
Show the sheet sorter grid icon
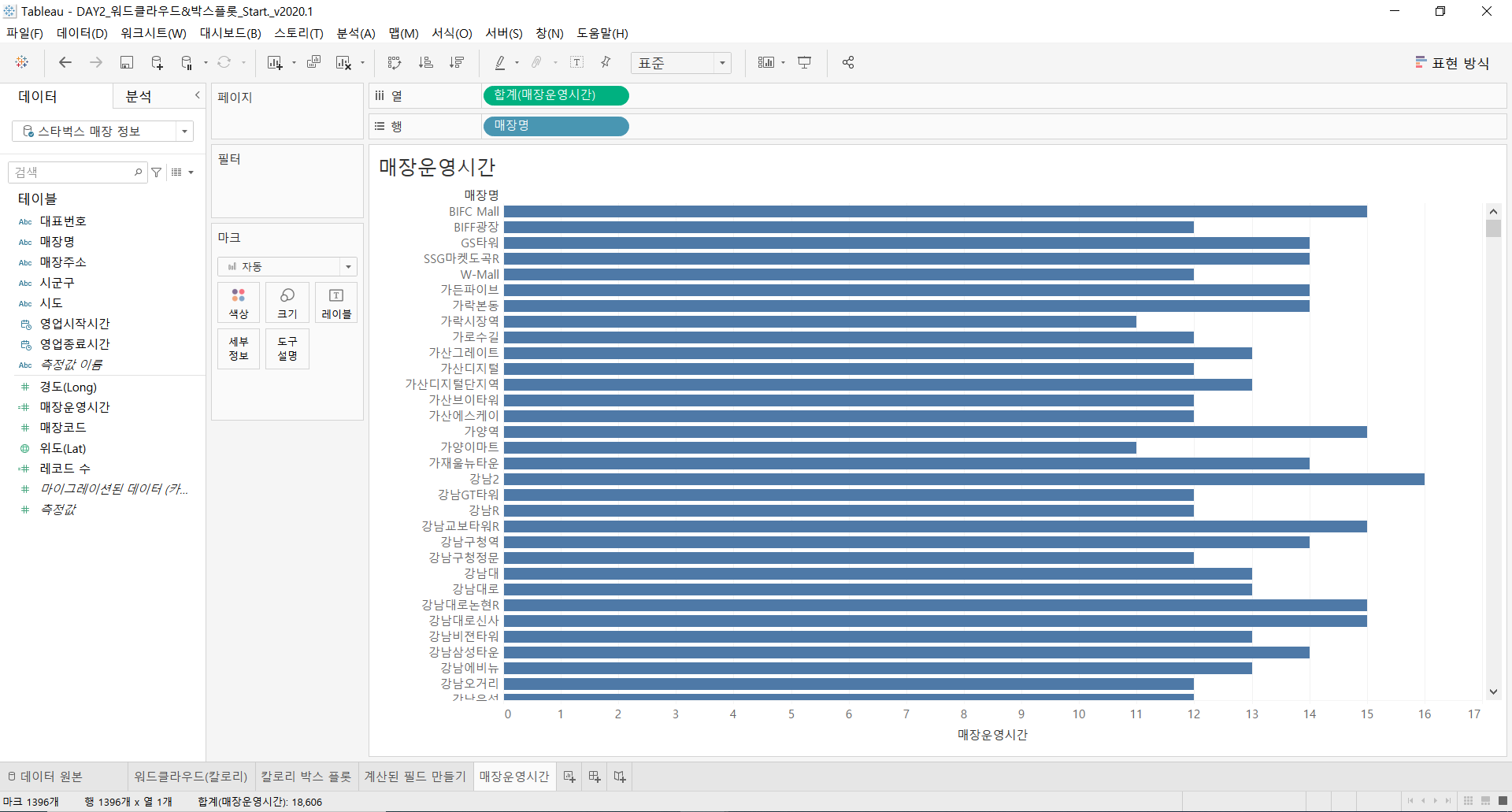(1468, 801)
